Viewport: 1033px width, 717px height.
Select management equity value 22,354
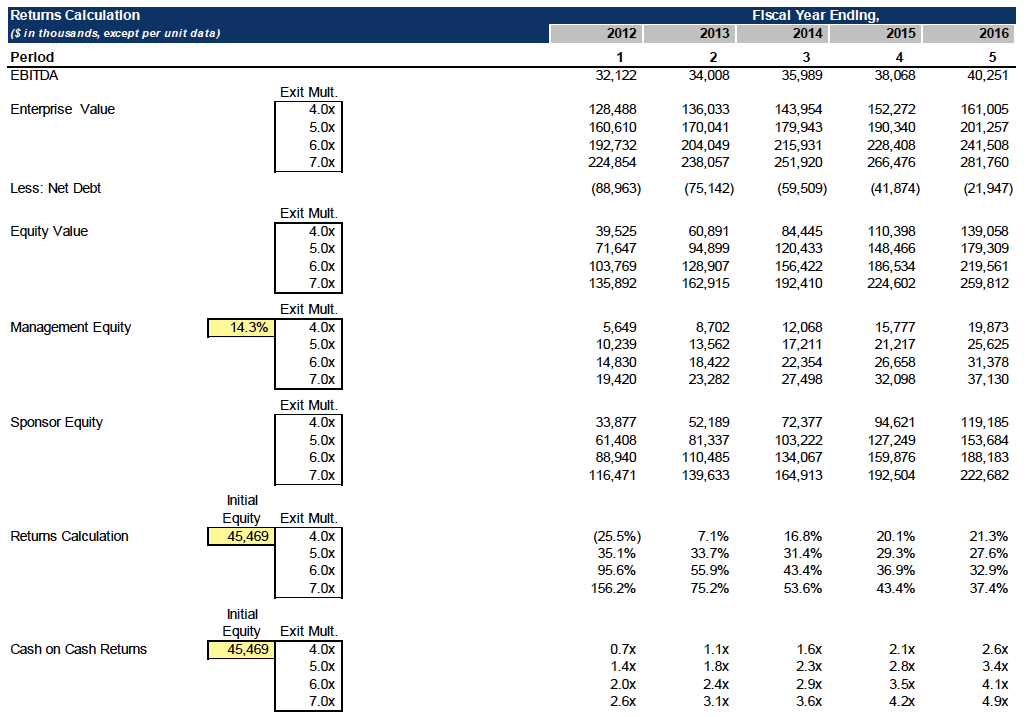click(802, 362)
